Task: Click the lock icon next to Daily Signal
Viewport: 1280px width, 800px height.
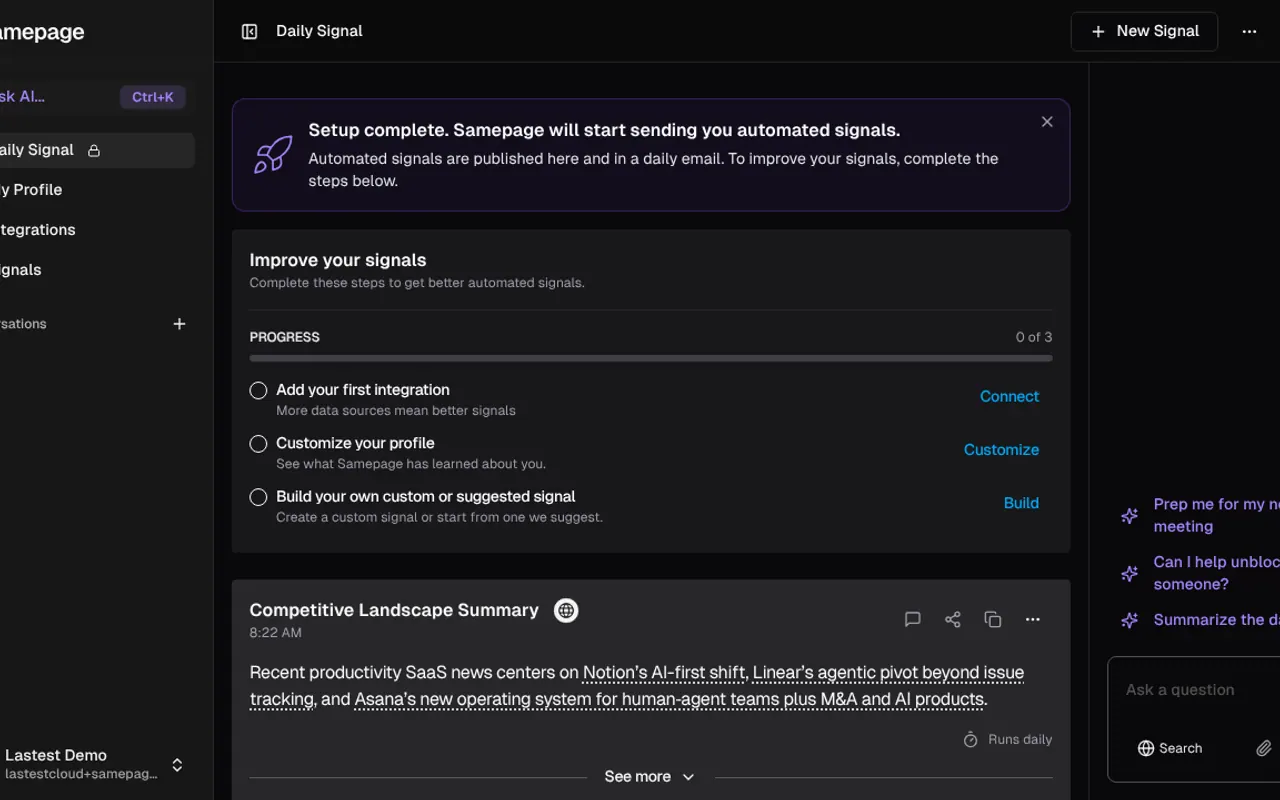Action: pyautogui.click(x=94, y=151)
